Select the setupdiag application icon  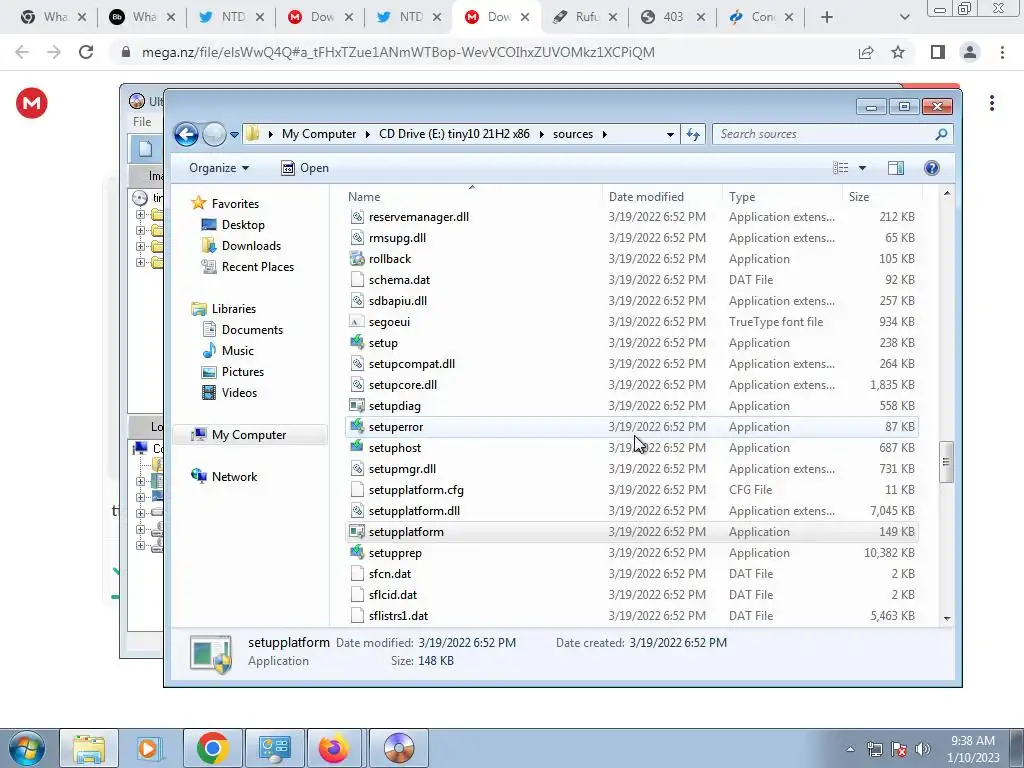(x=357, y=406)
